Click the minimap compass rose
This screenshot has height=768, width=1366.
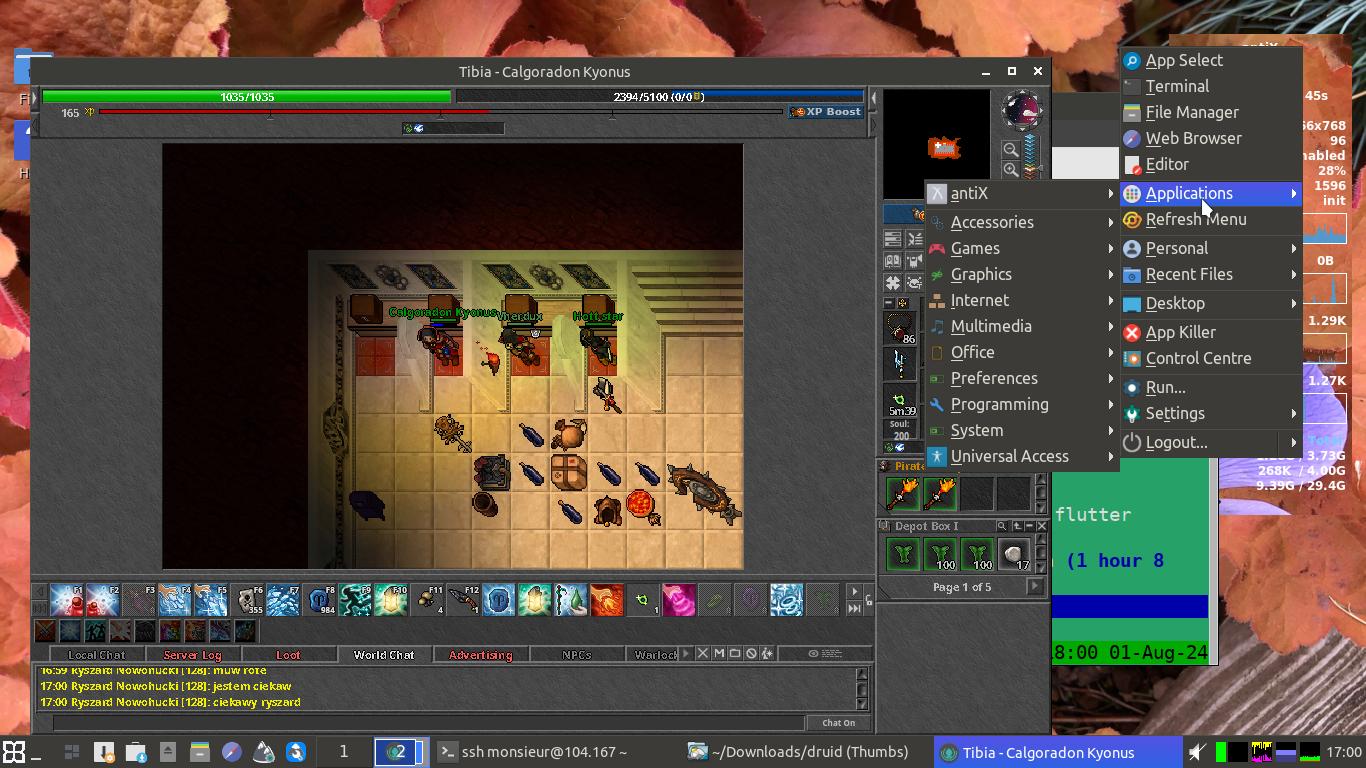pyautogui.click(x=1022, y=110)
